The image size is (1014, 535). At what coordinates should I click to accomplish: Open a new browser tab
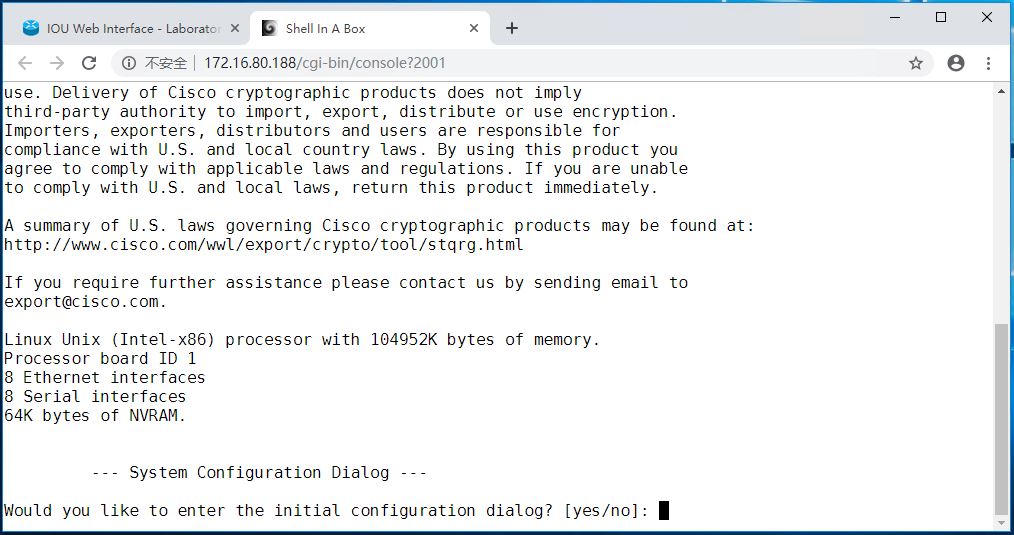point(512,28)
